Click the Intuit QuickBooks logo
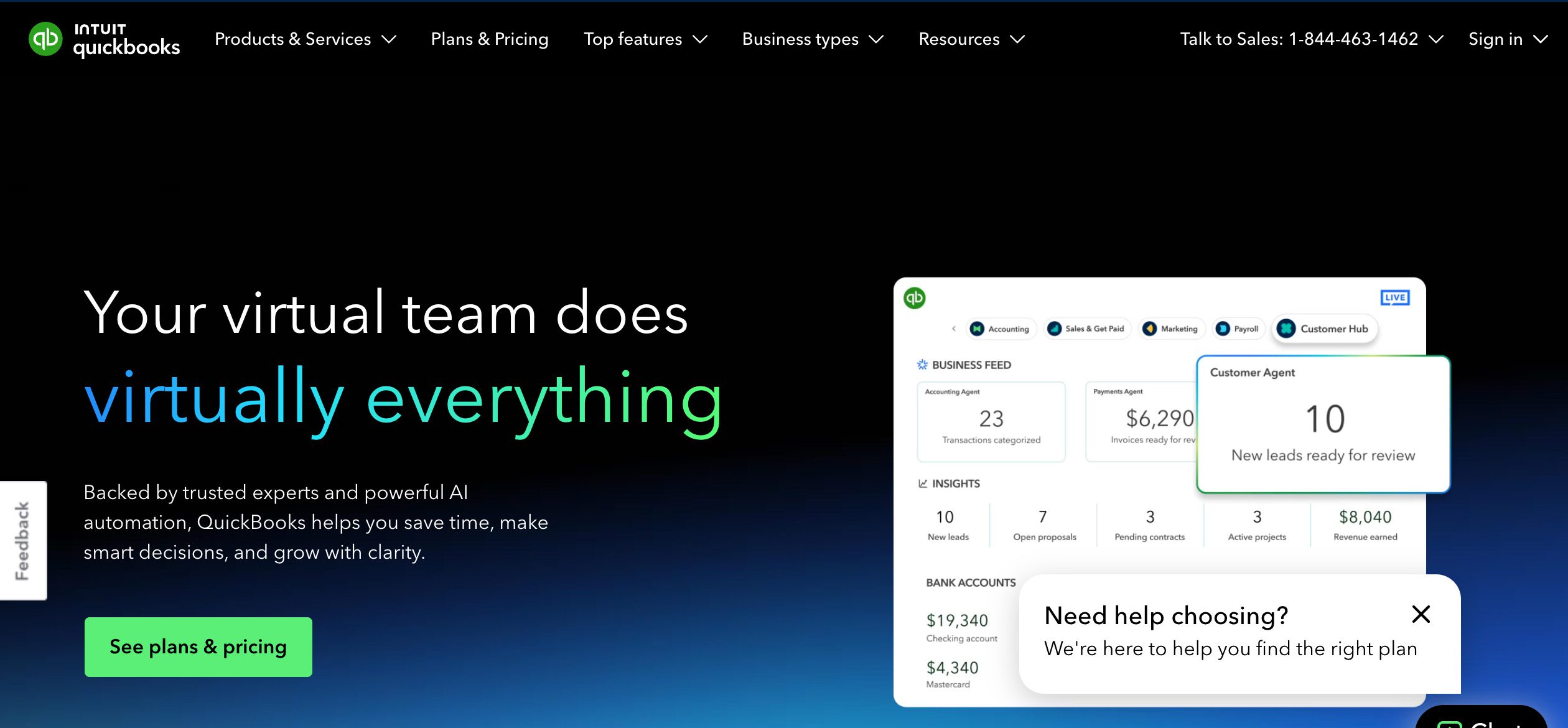 click(104, 40)
